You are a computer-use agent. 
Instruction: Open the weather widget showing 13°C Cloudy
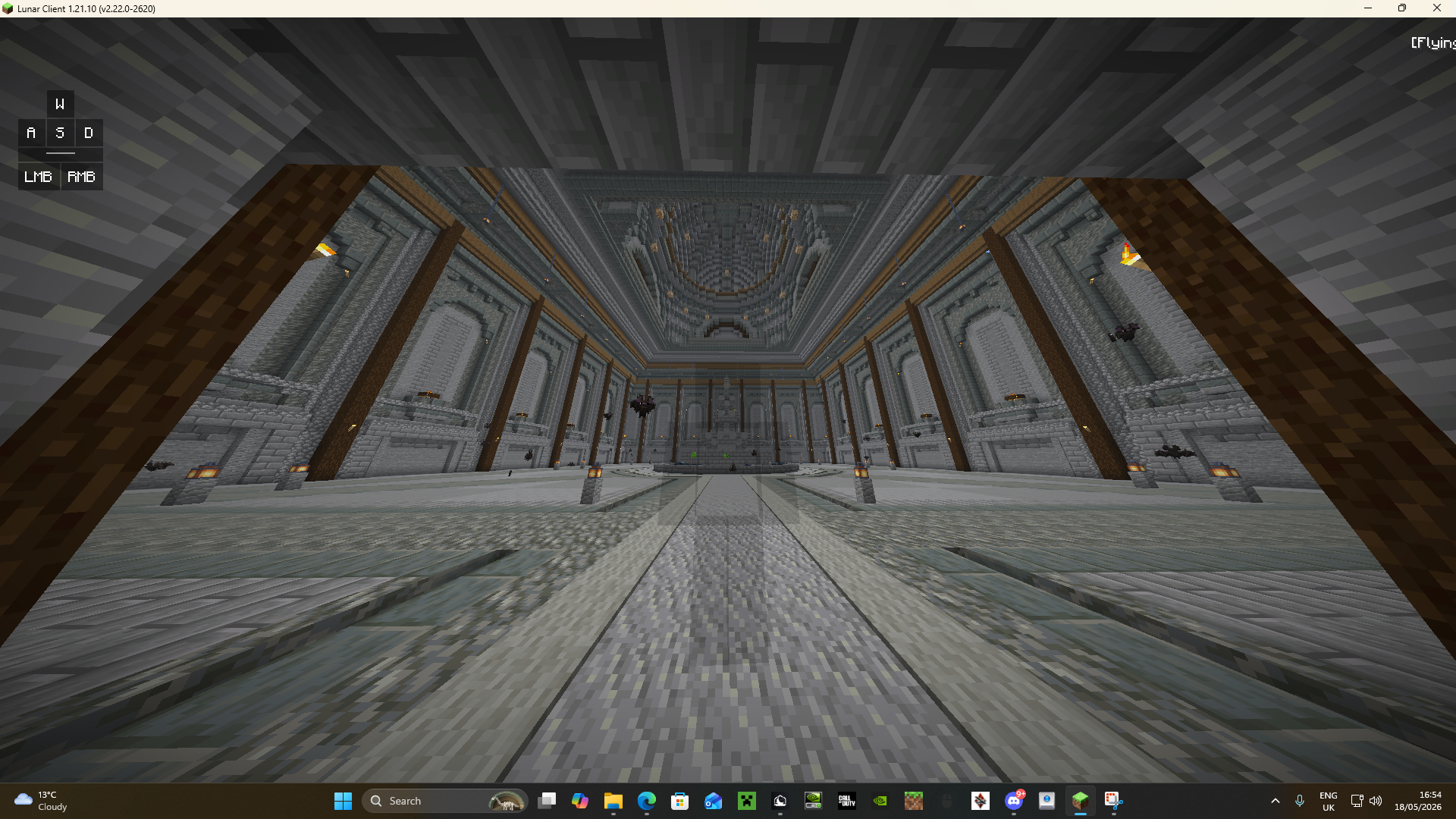41,801
